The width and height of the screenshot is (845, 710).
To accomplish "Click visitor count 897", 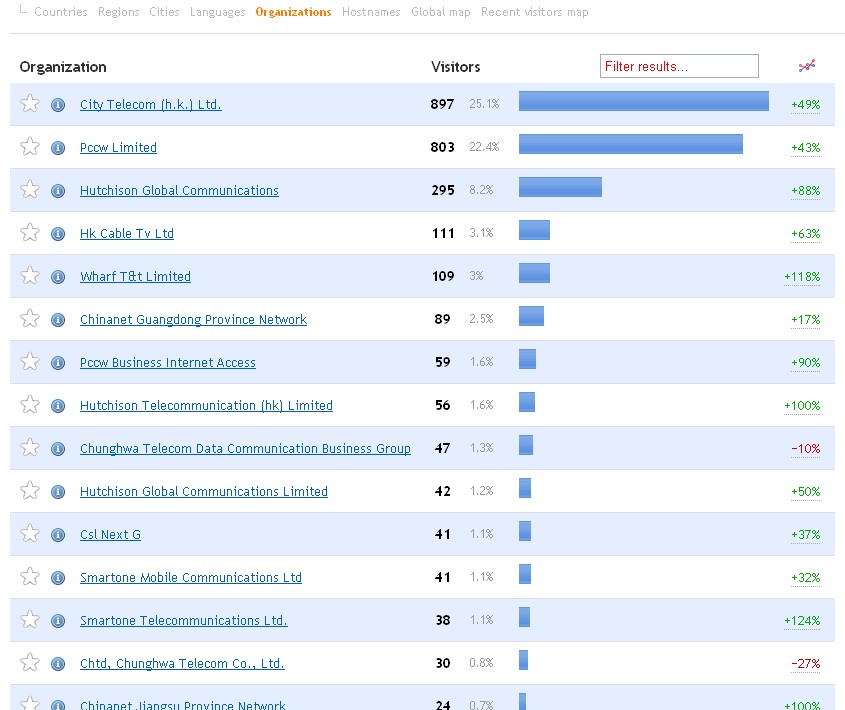I will [x=442, y=104].
